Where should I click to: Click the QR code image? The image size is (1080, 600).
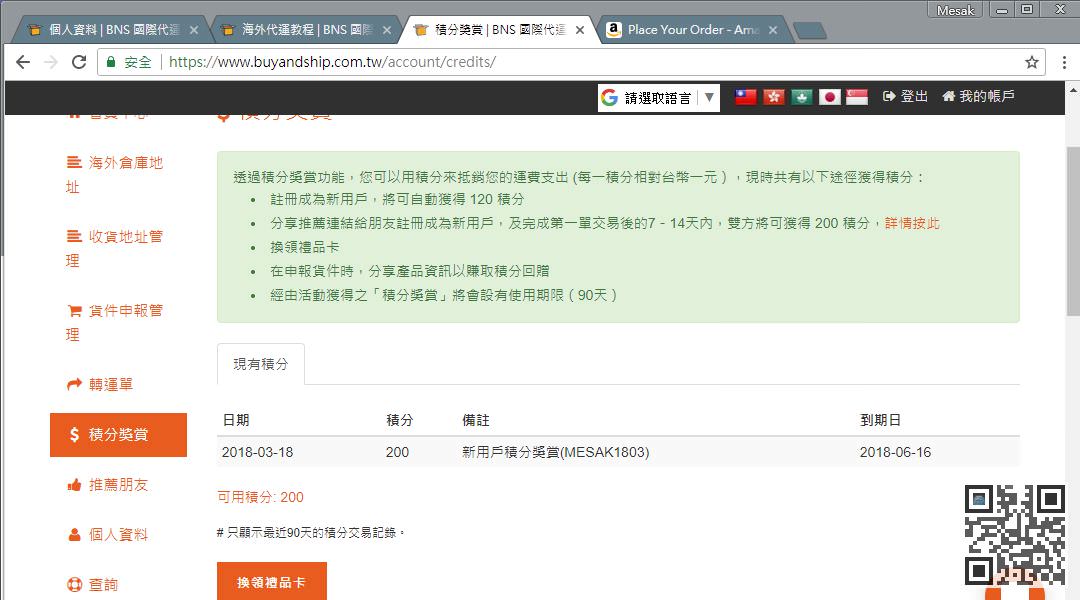(1014, 534)
